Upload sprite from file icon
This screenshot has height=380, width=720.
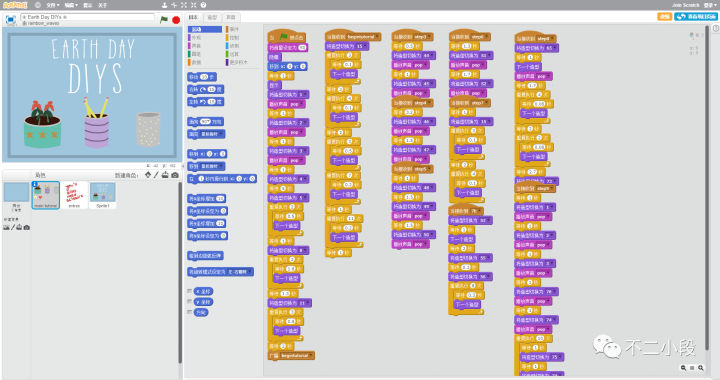click(x=165, y=175)
